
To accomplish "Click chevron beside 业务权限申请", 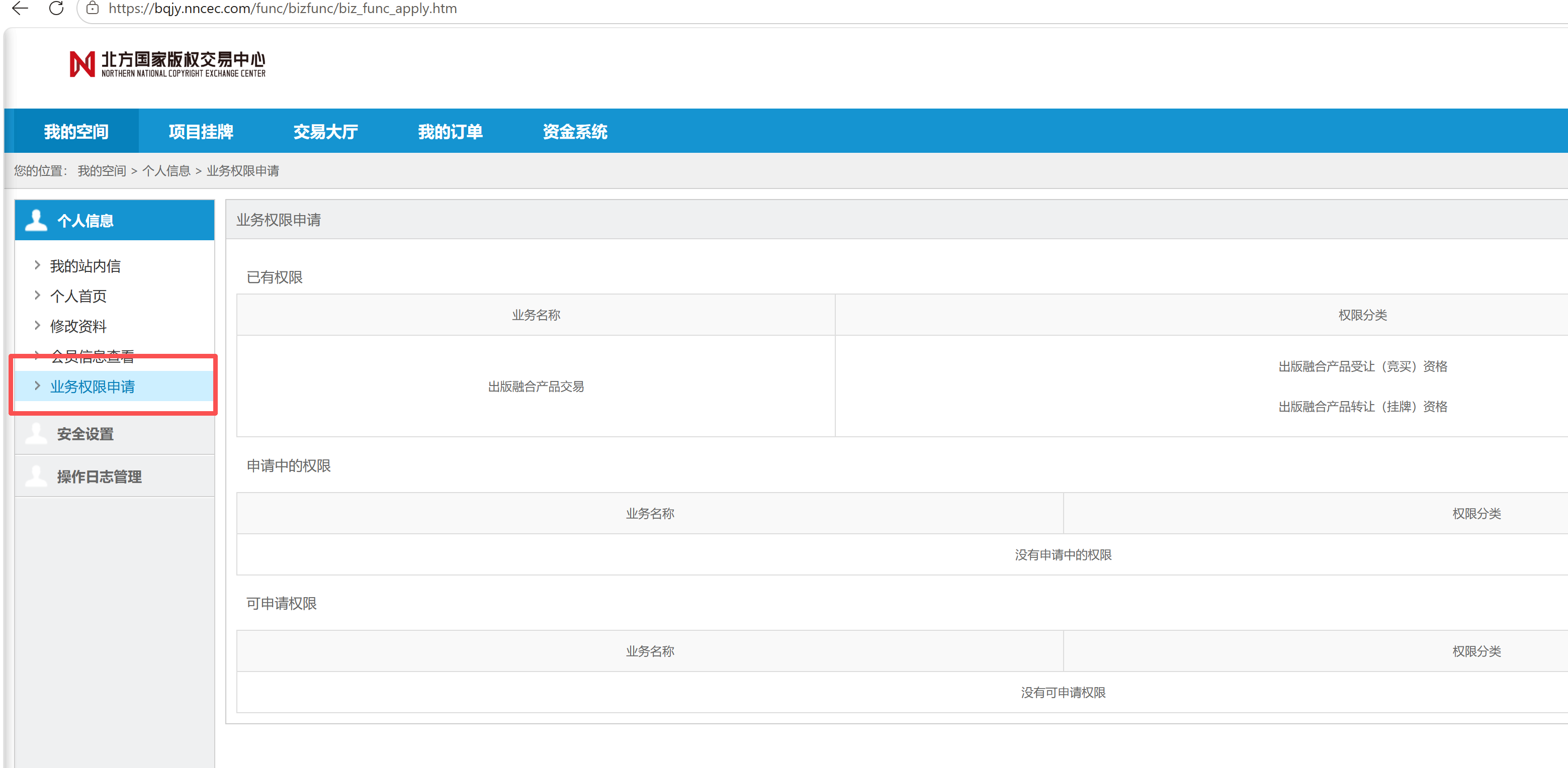I will coord(37,386).
